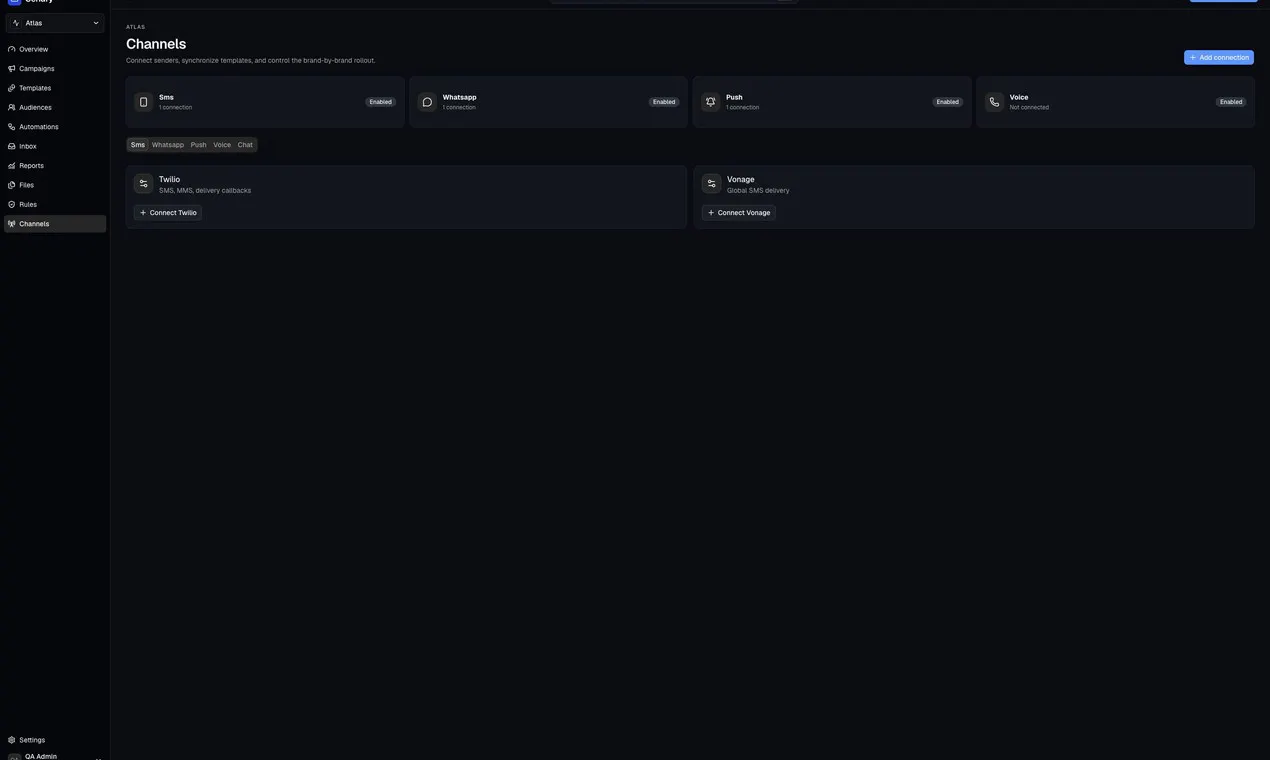Click Connect Vonage button
The image size is (1270, 760).
739,213
